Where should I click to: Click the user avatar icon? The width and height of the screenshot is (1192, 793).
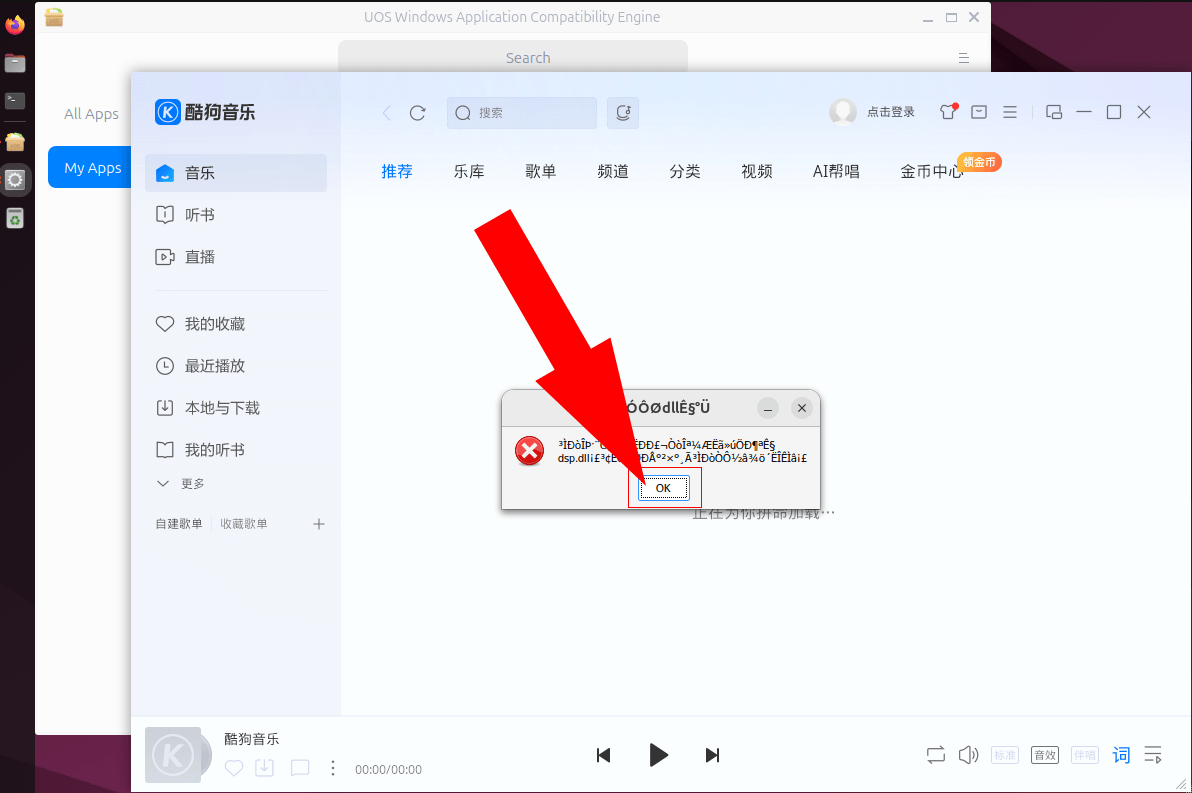[x=842, y=112]
